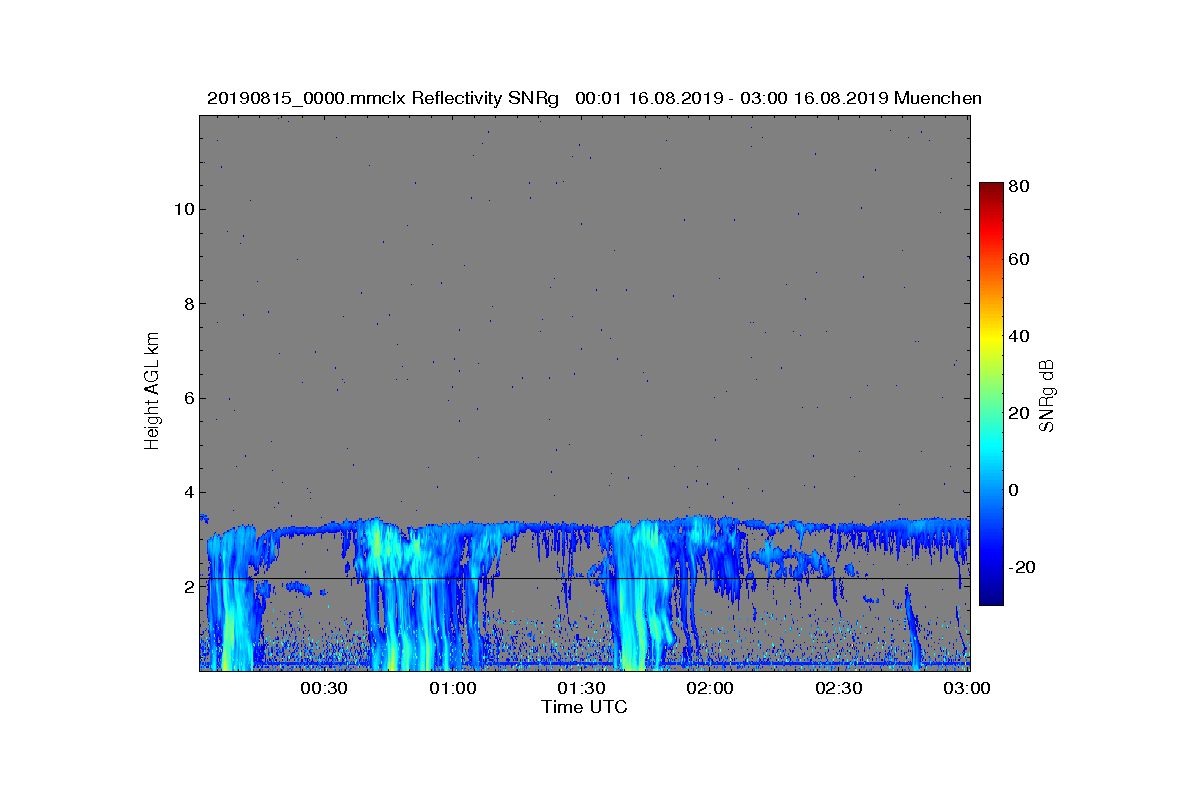Screen dimensions: 1200x800
Task: Click the plot title starting with '20190815_0000.mmclx Reflectivity SNRg'
Action: 594,98
